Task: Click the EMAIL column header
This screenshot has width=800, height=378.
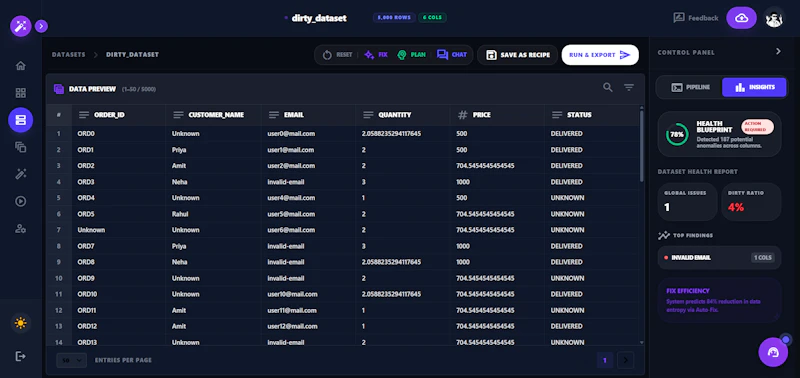Action: 308,115
